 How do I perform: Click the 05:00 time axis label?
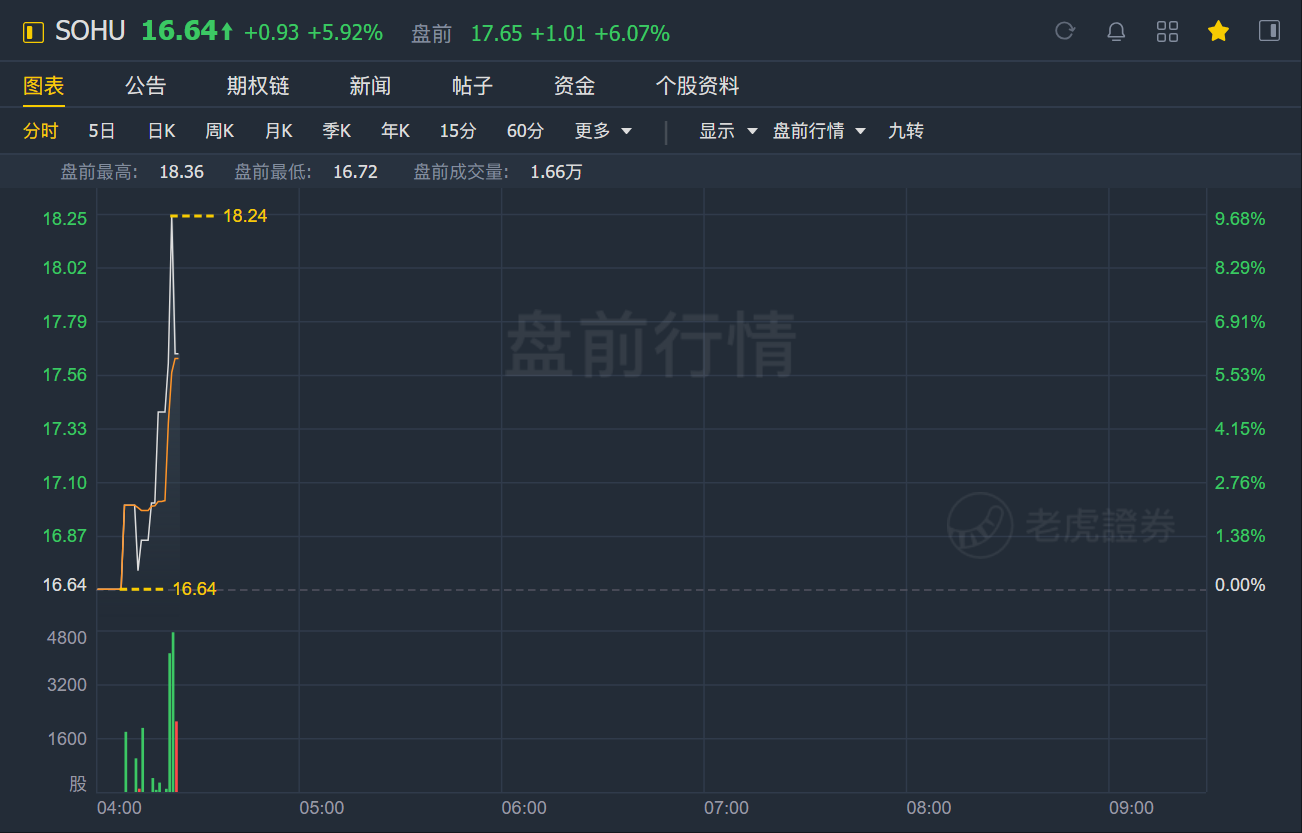322,808
